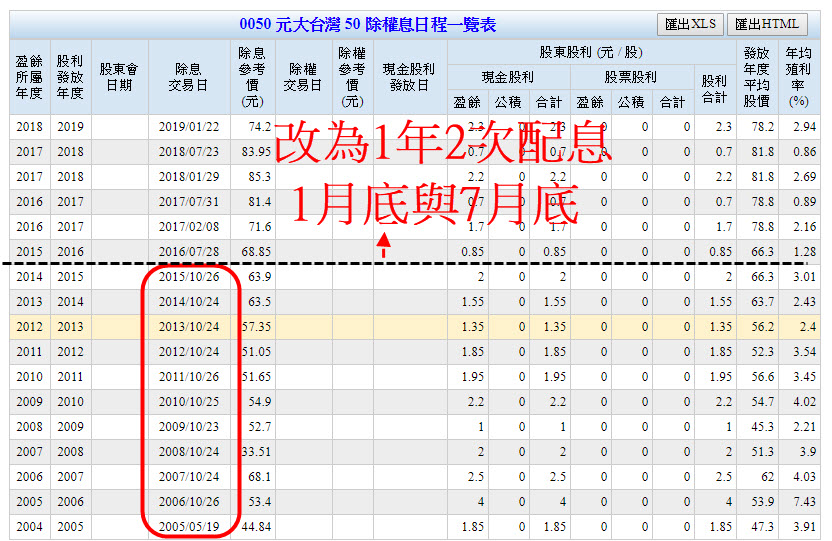
Task: Click earnings year 2004 in last row
Action: point(30,527)
